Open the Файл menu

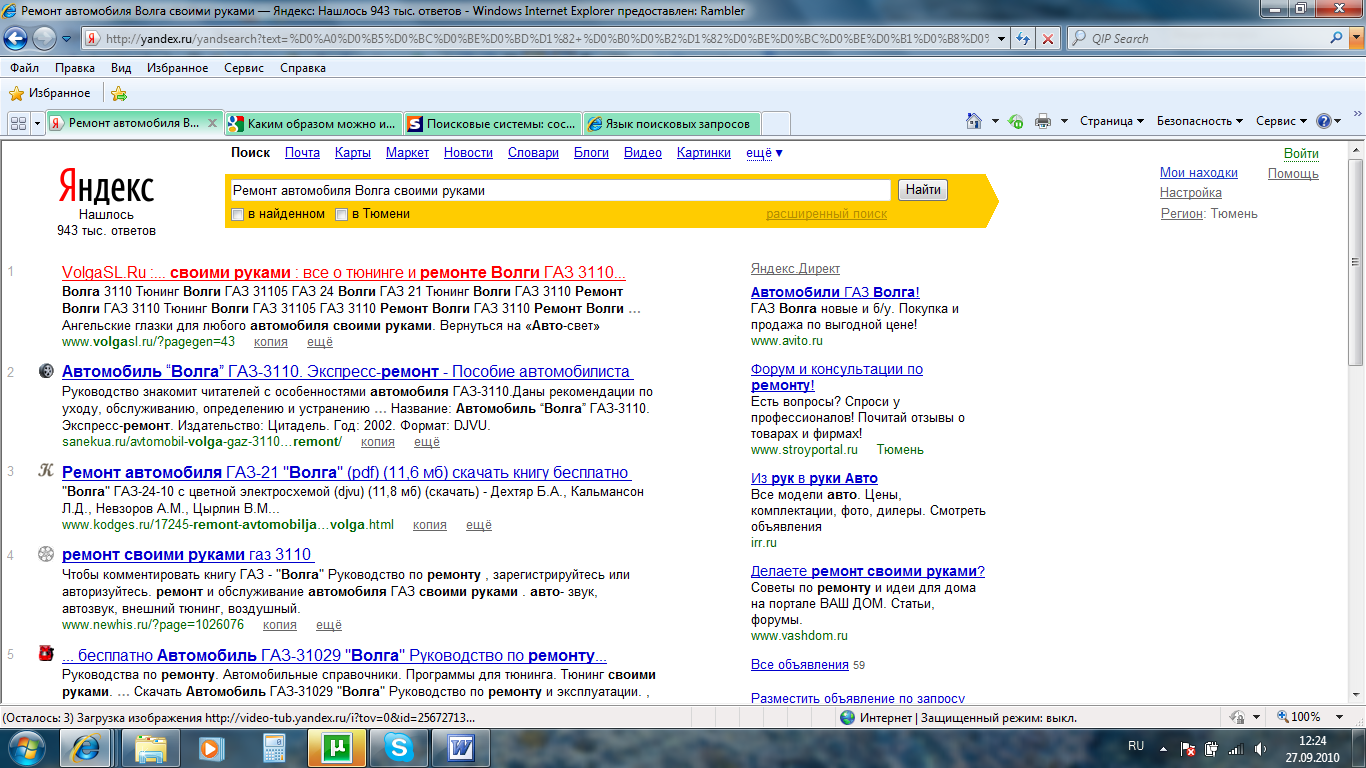pyautogui.click(x=25, y=68)
